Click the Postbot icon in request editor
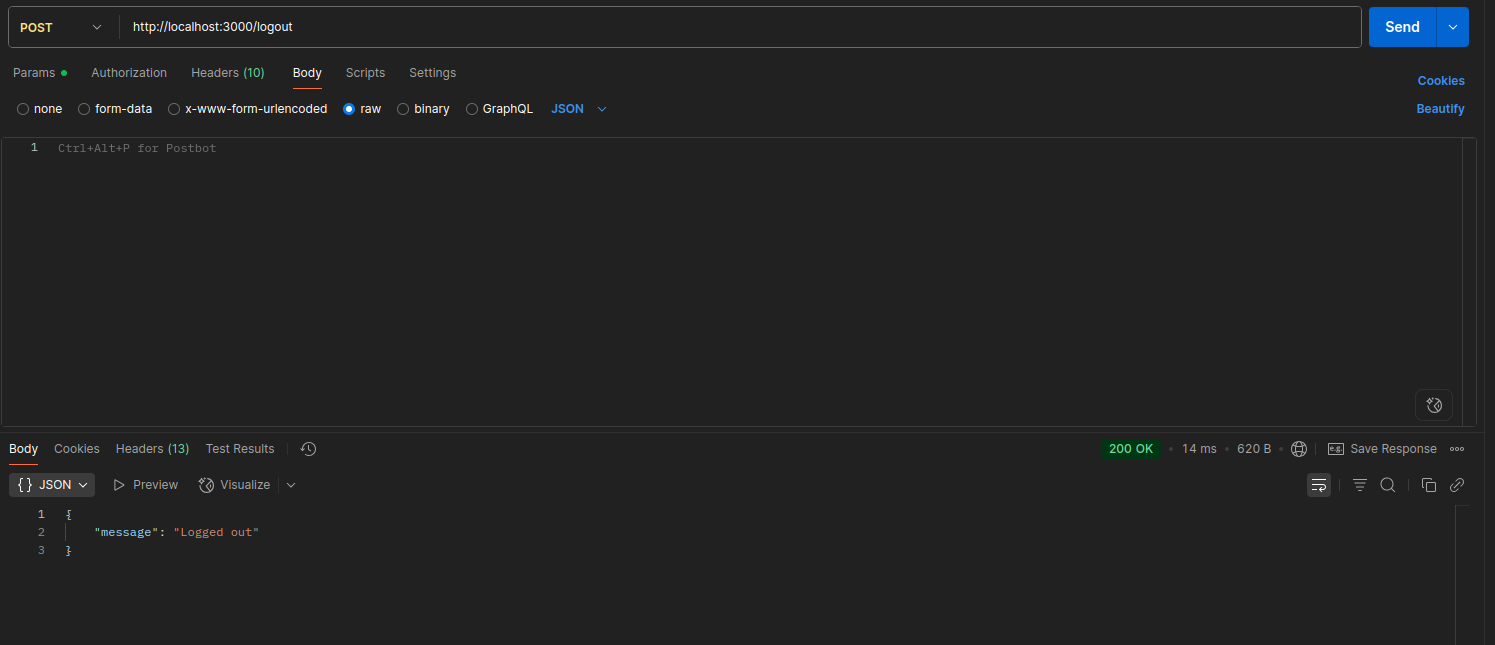Viewport: 1495px width, 645px height. coord(1434,405)
